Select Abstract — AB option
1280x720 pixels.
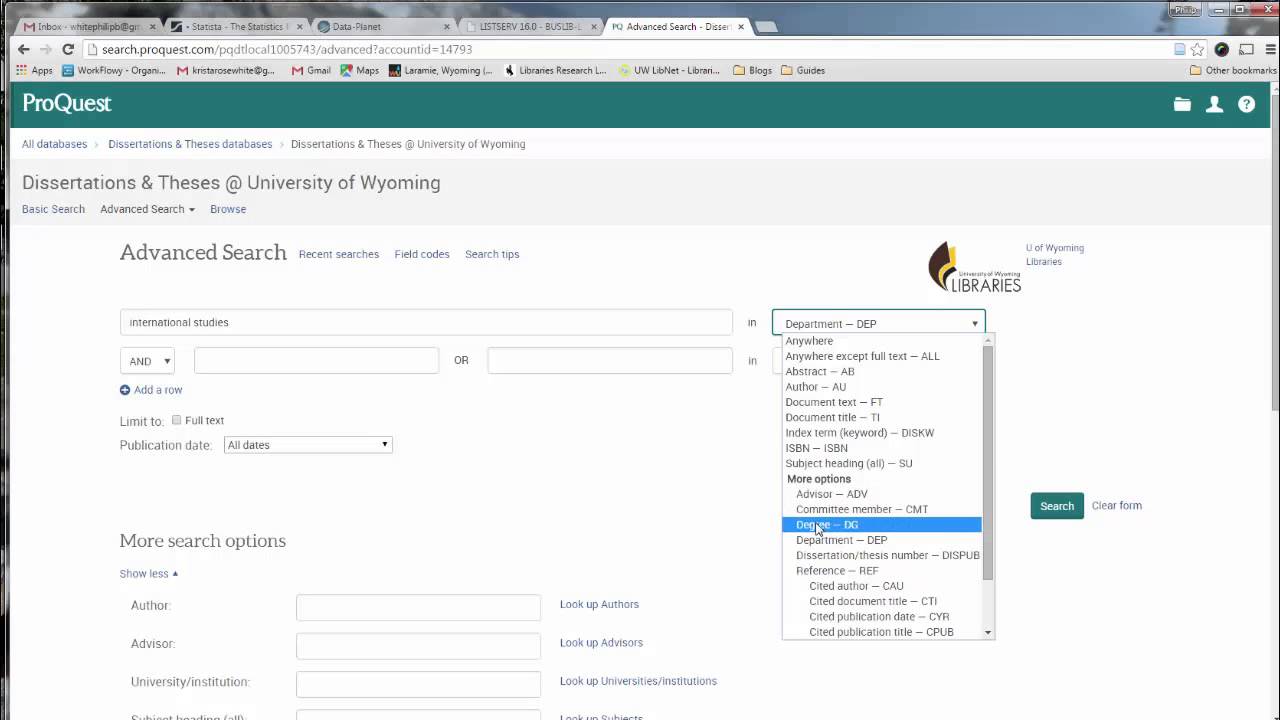881,372
